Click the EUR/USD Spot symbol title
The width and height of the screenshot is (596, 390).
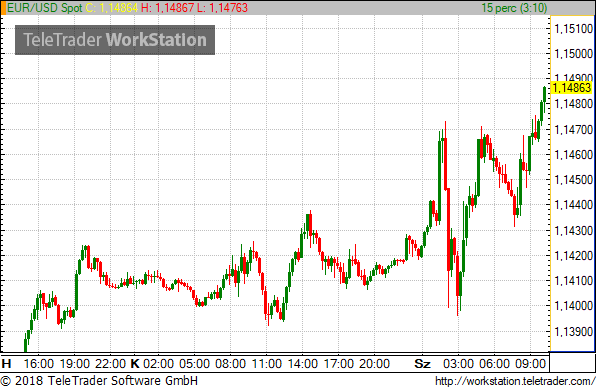(45, 8)
